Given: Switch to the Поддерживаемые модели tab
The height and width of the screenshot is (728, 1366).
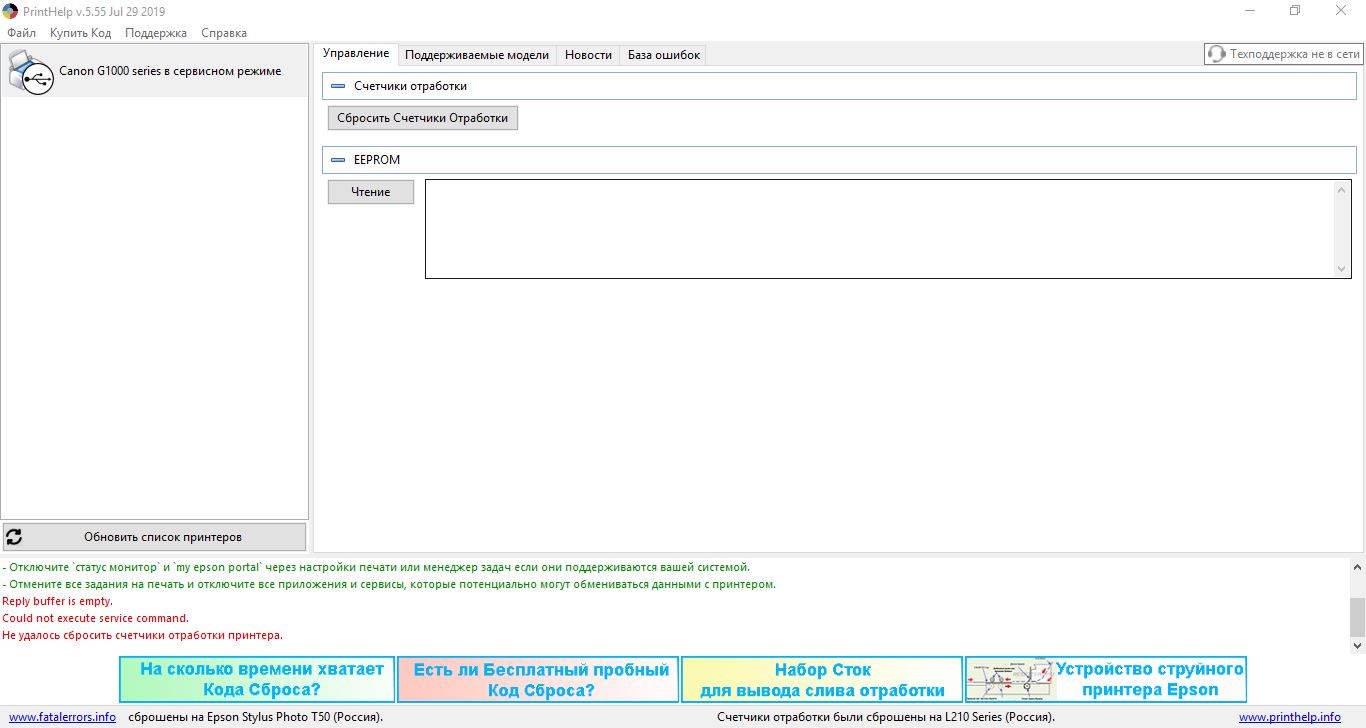Looking at the screenshot, I should (x=477, y=55).
